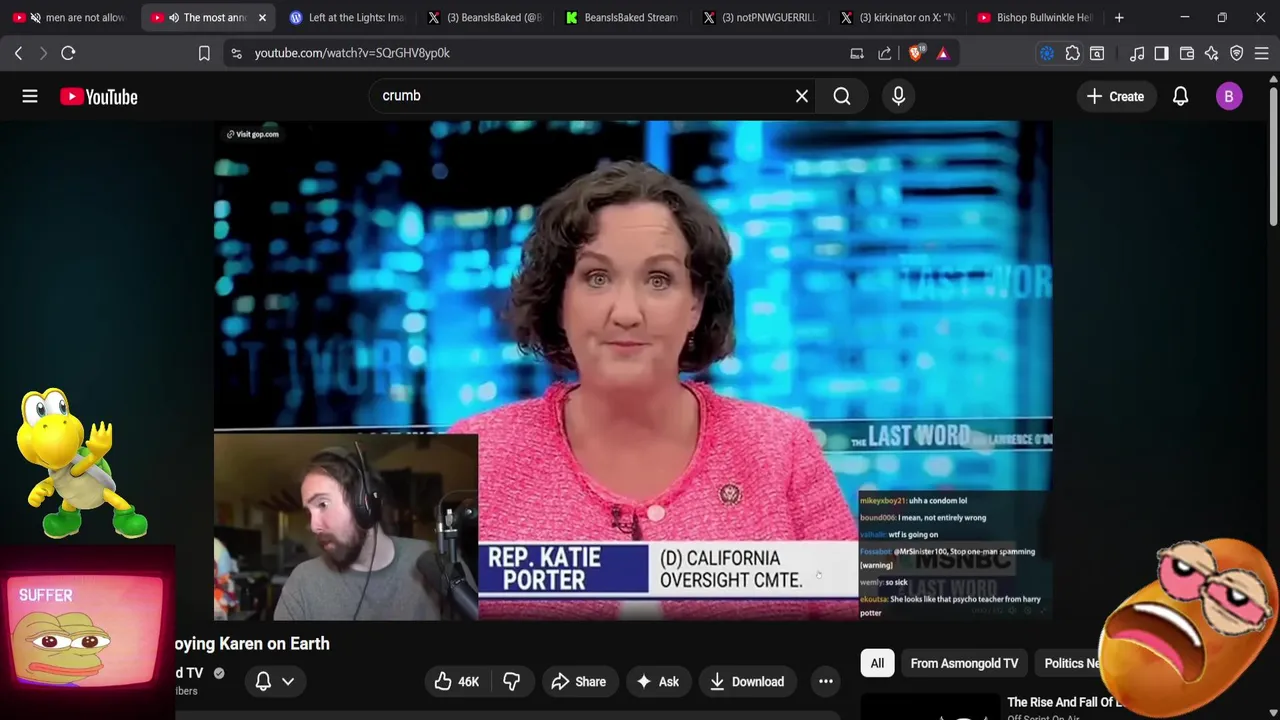This screenshot has height=720, width=1280.
Task: Open the YouTube hamburger guide menu
Action: pos(30,96)
